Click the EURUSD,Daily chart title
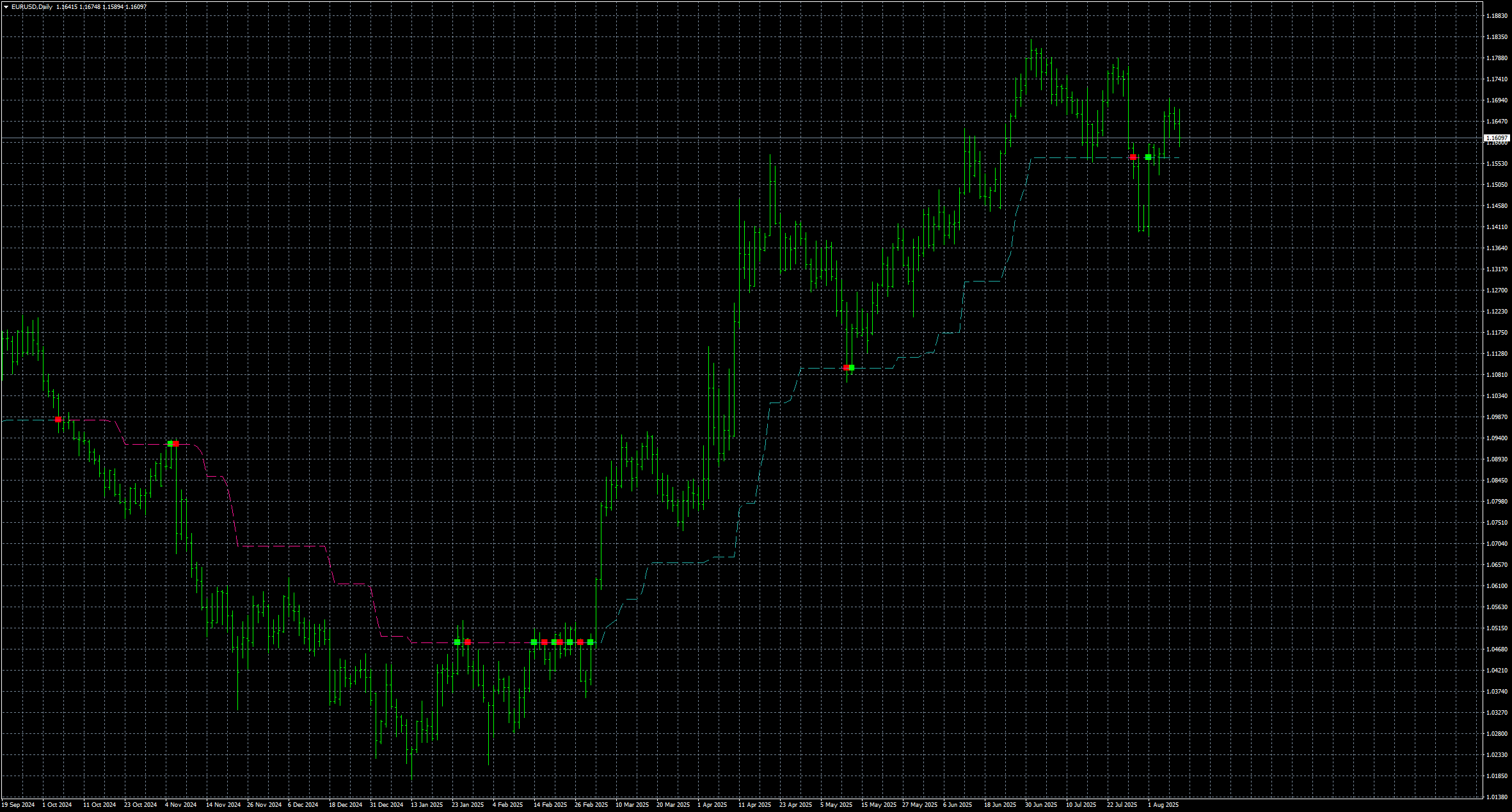 (x=32, y=7)
